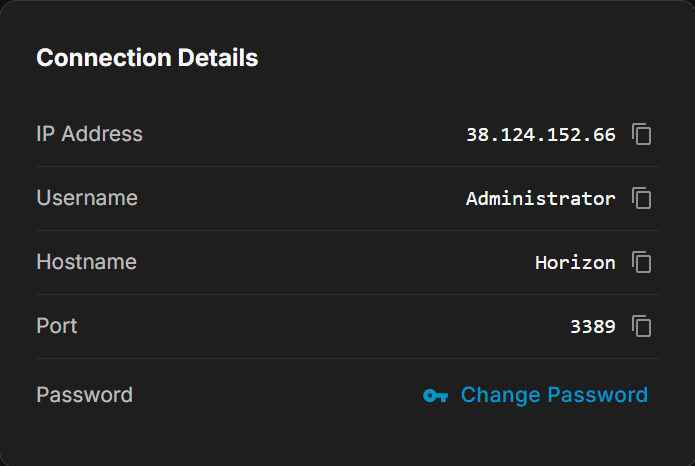Click the divider line below Hostname row
The image size is (695, 466).
[x=348, y=294]
